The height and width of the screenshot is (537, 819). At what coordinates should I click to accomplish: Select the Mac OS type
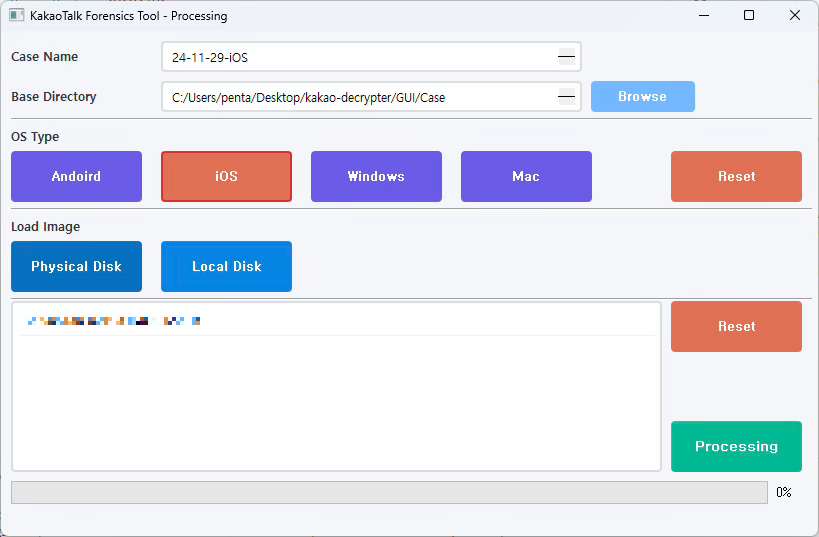[x=526, y=177]
